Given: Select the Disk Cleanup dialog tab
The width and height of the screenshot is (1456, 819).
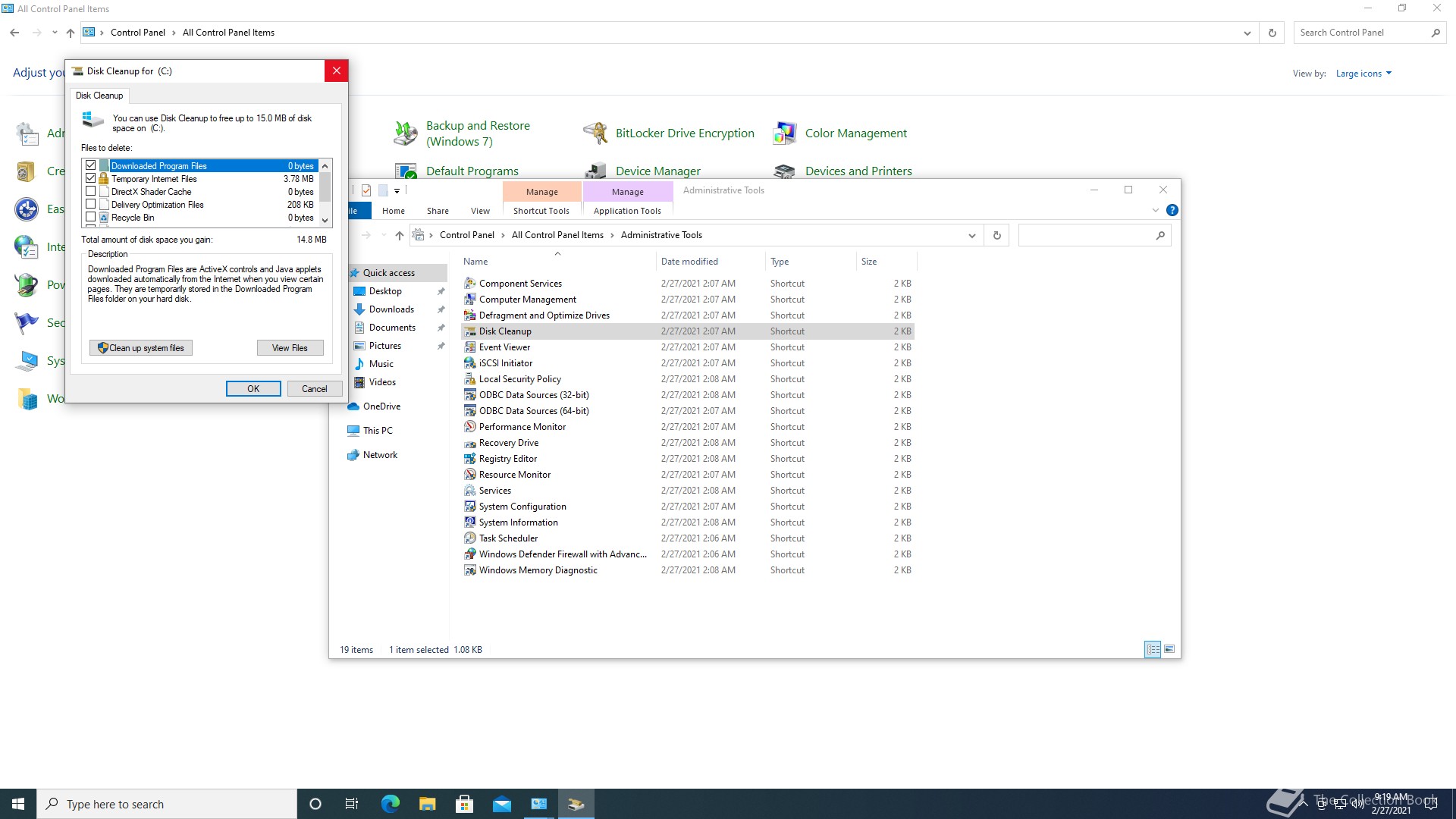Looking at the screenshot, I should point(99,96).
